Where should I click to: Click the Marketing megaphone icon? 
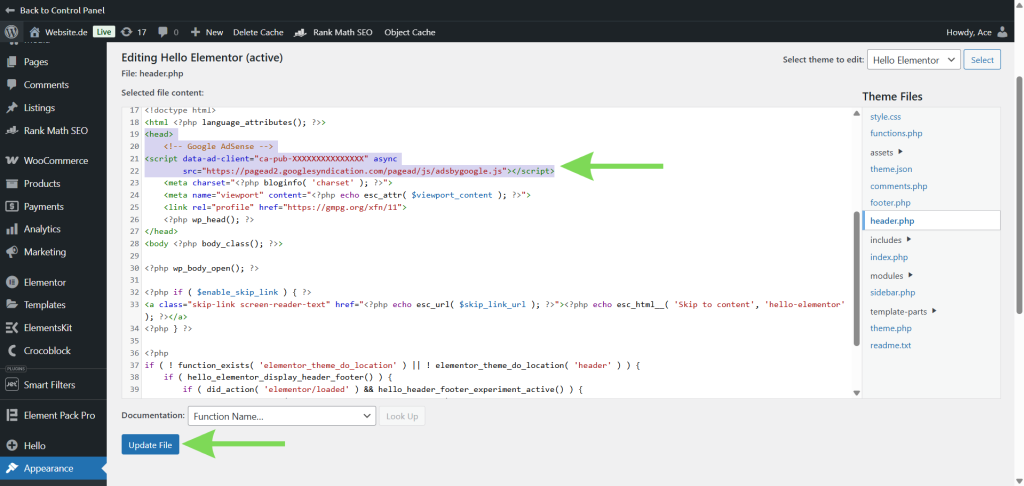click(x=11, y=252)
